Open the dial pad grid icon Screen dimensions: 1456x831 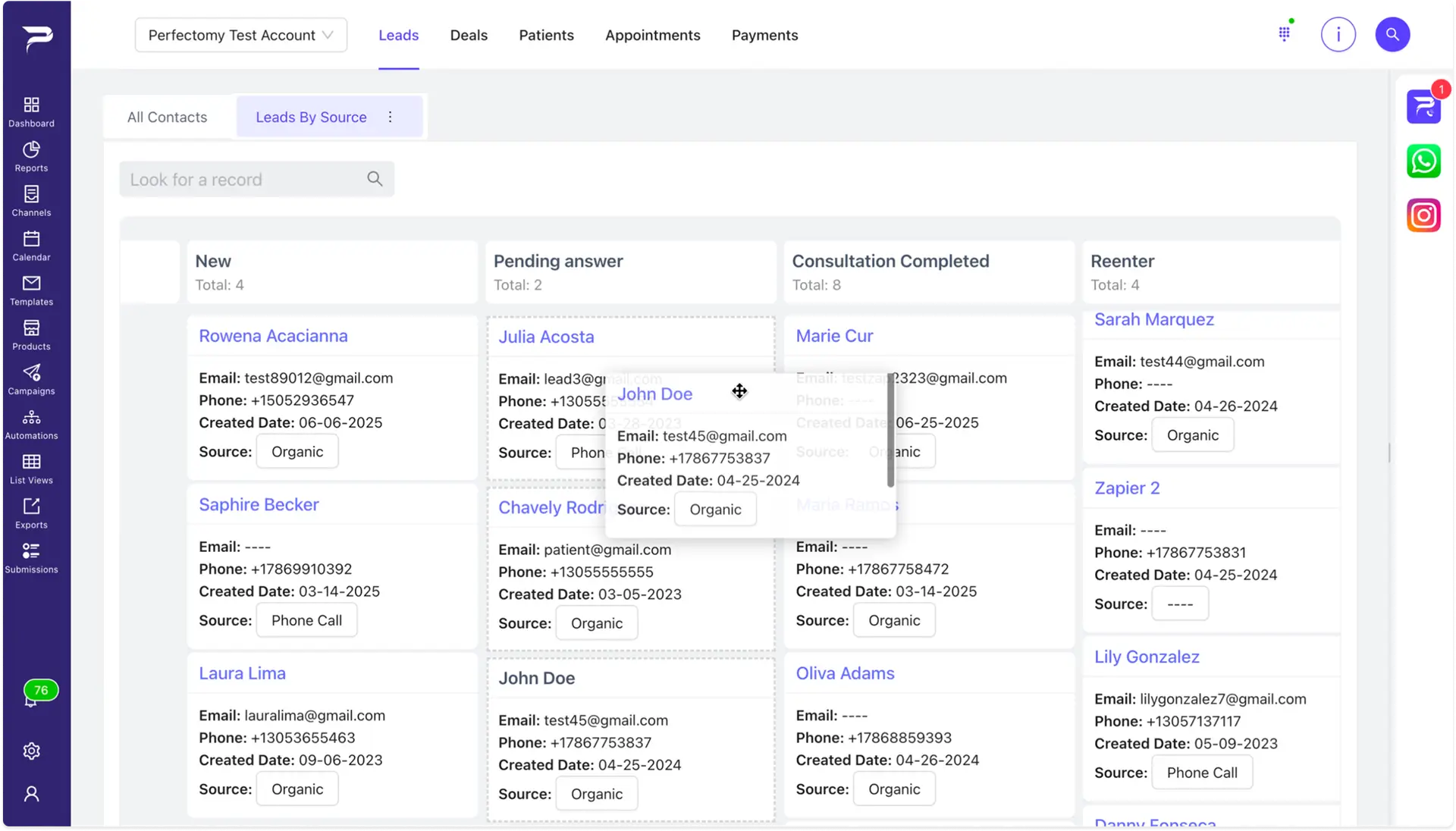(1284, 34)
